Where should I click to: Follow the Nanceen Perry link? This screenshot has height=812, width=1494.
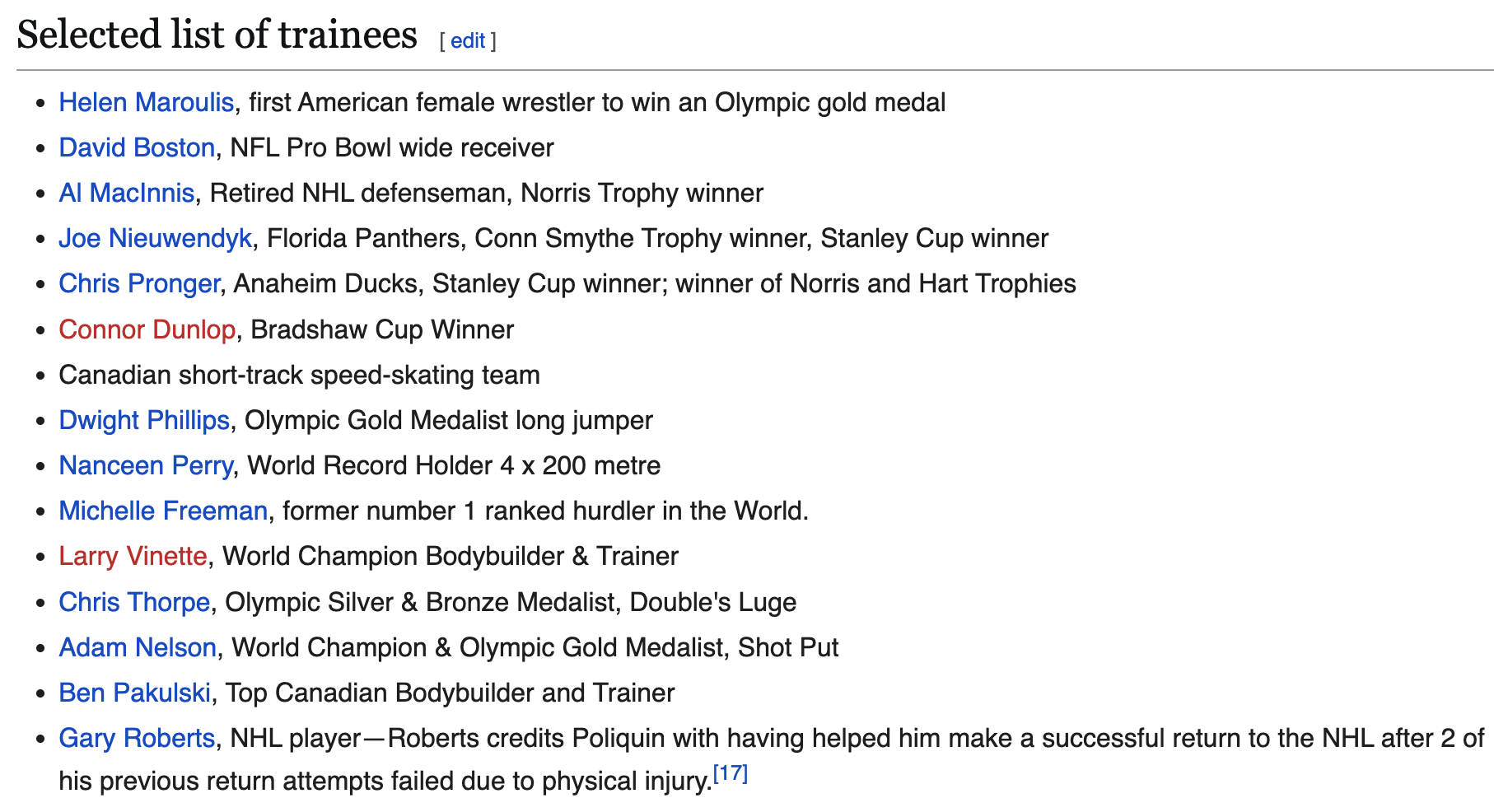coord(145,466)
